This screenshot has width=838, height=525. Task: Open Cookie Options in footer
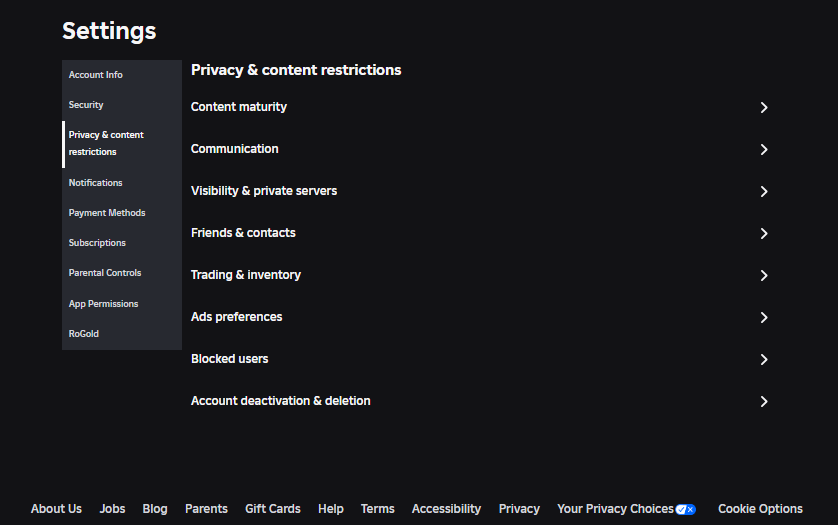tap(760, 509)
